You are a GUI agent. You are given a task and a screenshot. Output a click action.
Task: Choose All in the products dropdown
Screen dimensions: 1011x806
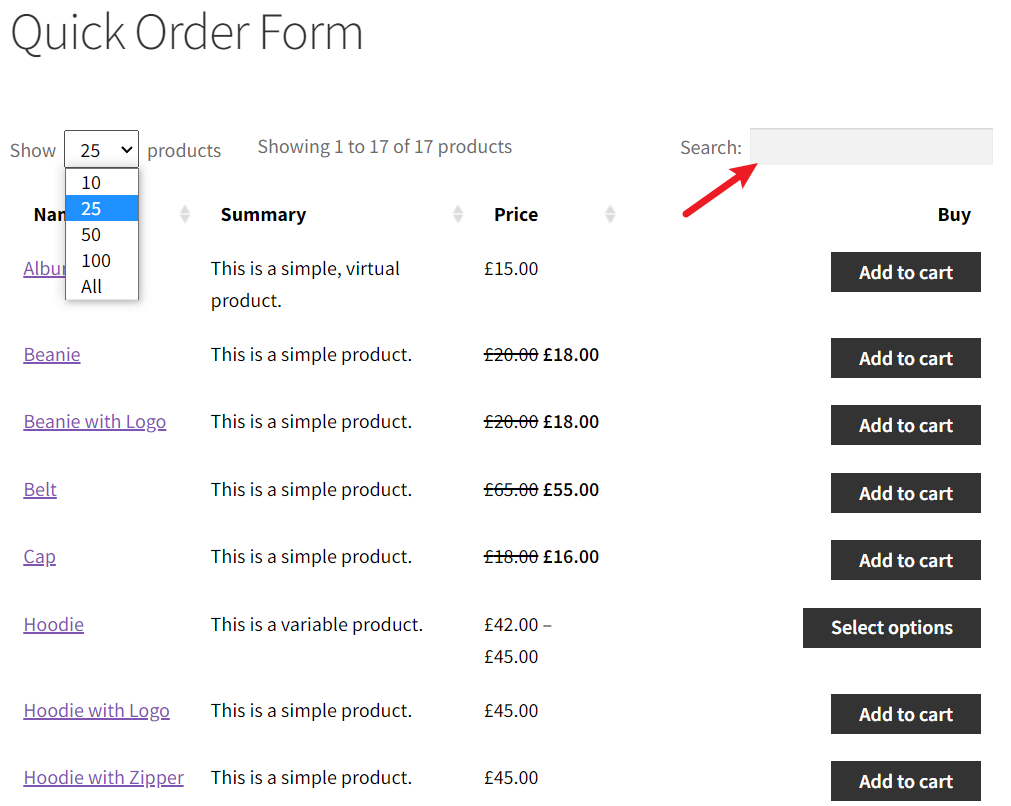tap(102, 286)
